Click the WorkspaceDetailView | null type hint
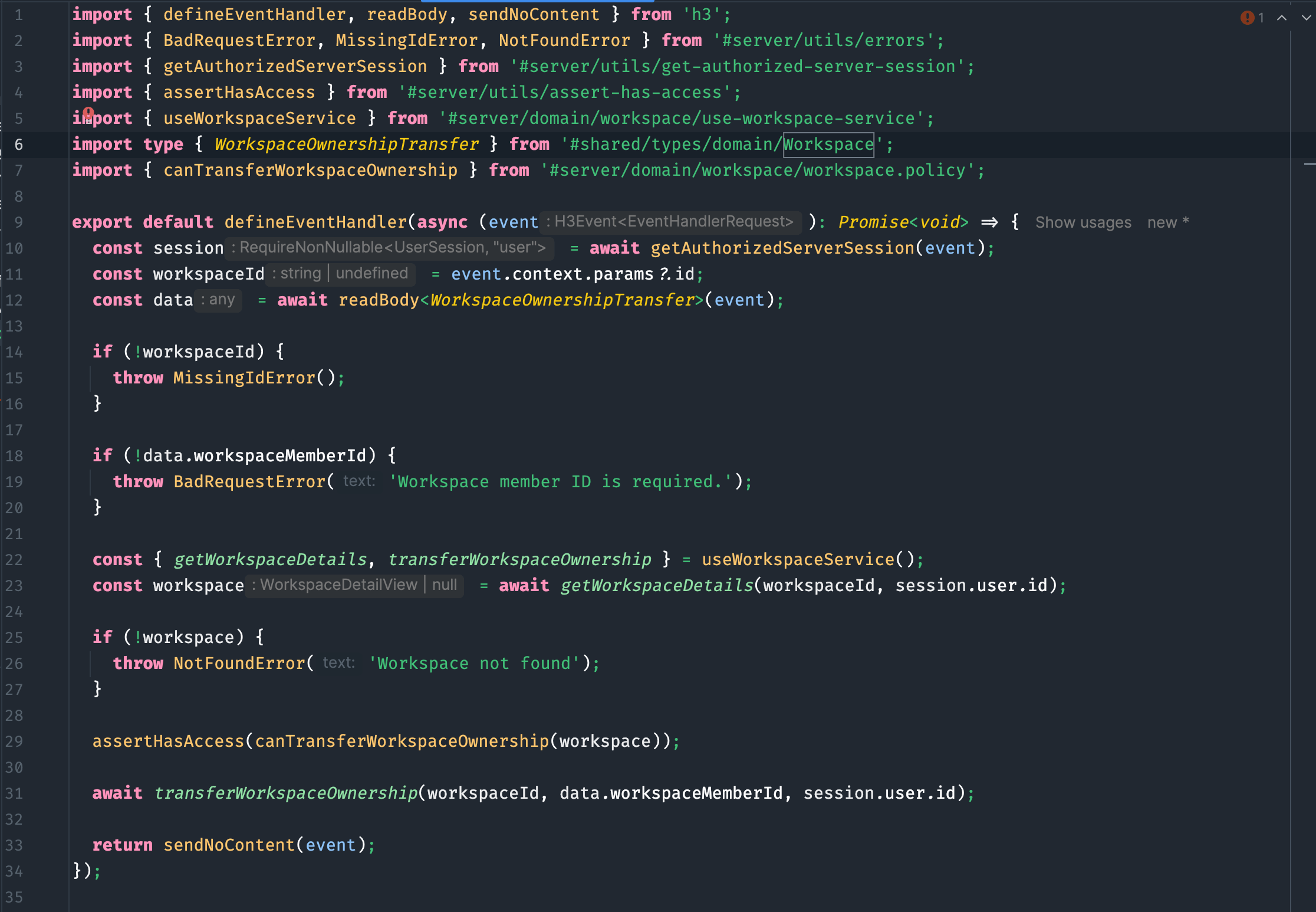 (x=354, y=585)
